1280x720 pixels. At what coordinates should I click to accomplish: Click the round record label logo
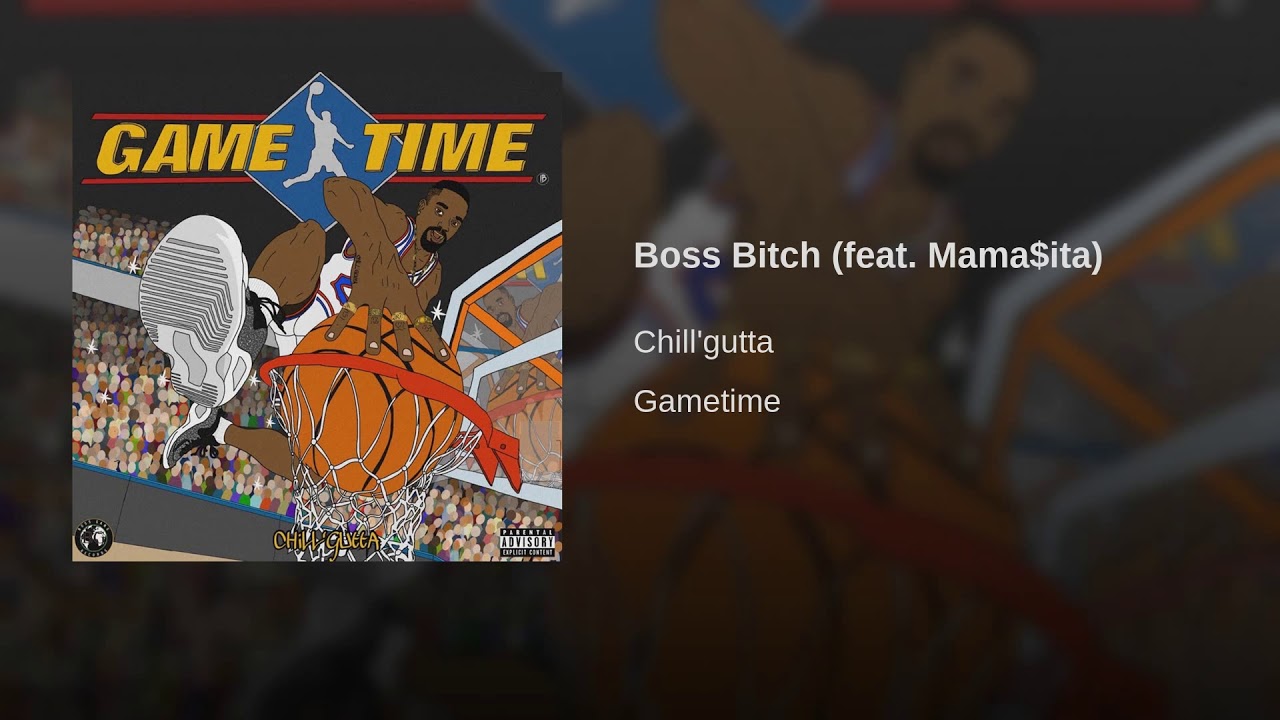click(94, 539)
